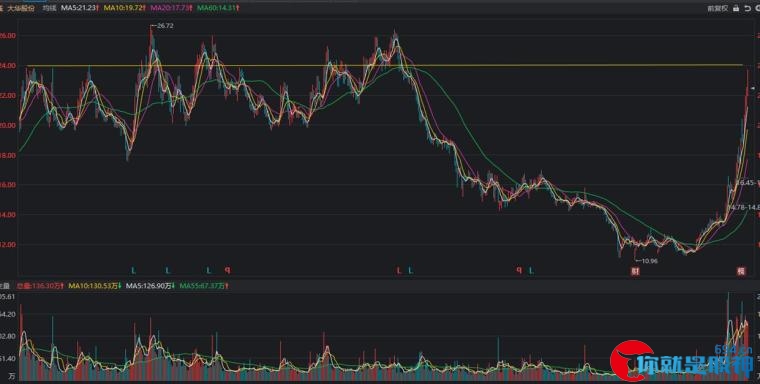Click the 16.00 price axis label
760x384 pixels.
point(7,185)
